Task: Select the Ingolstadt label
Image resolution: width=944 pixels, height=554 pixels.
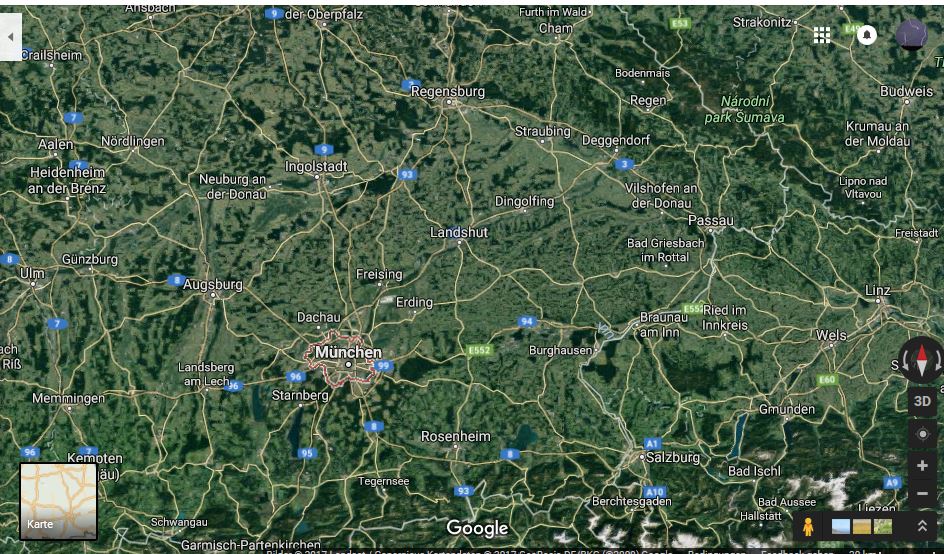Action: [316, 166]
